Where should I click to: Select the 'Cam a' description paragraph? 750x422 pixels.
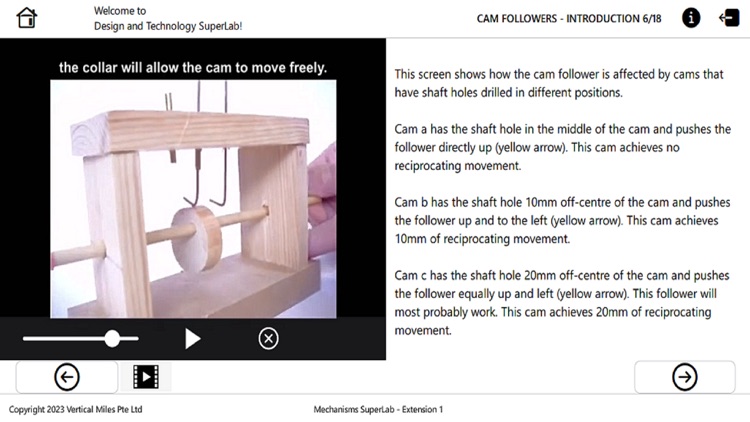[562, 147]
